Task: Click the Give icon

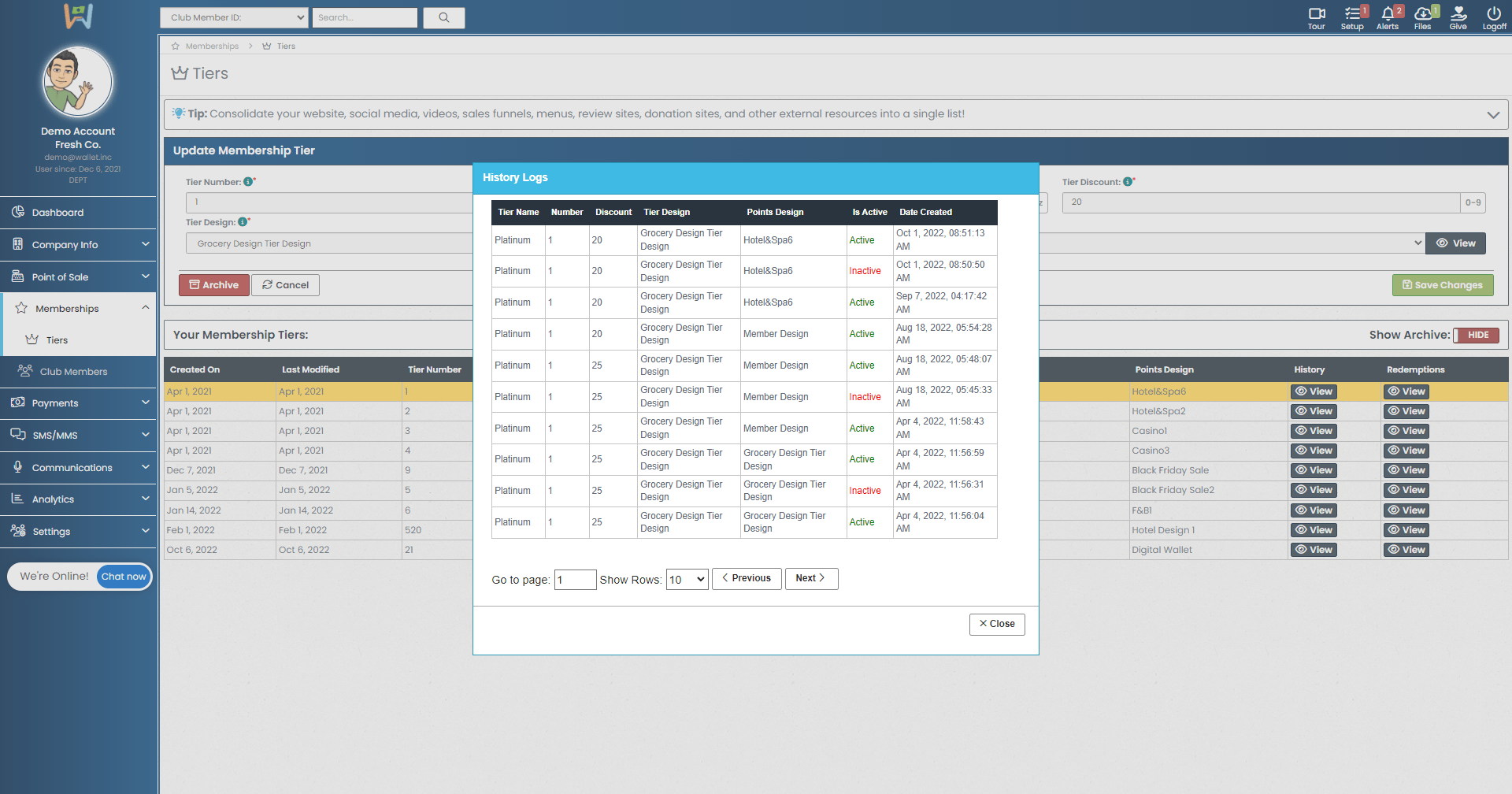Action: coord(1458,14)
